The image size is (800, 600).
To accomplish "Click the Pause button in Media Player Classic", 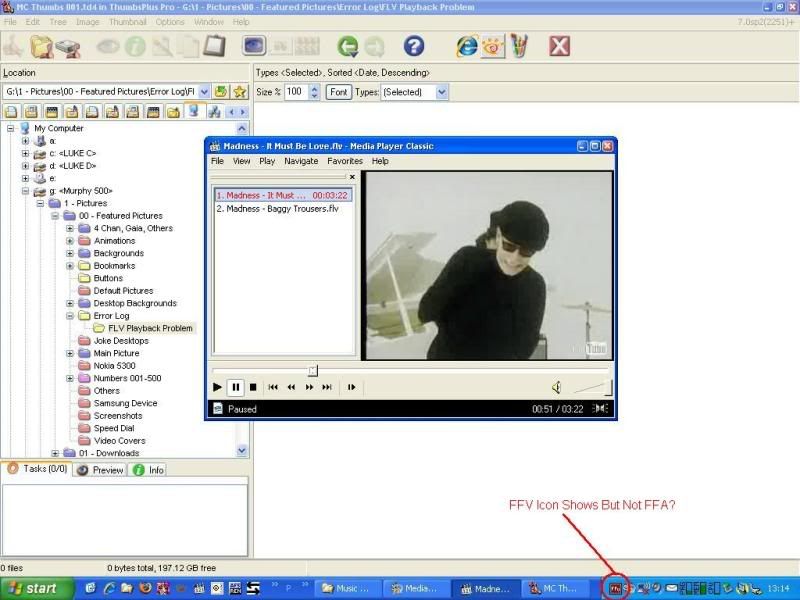I will [236, 387].
